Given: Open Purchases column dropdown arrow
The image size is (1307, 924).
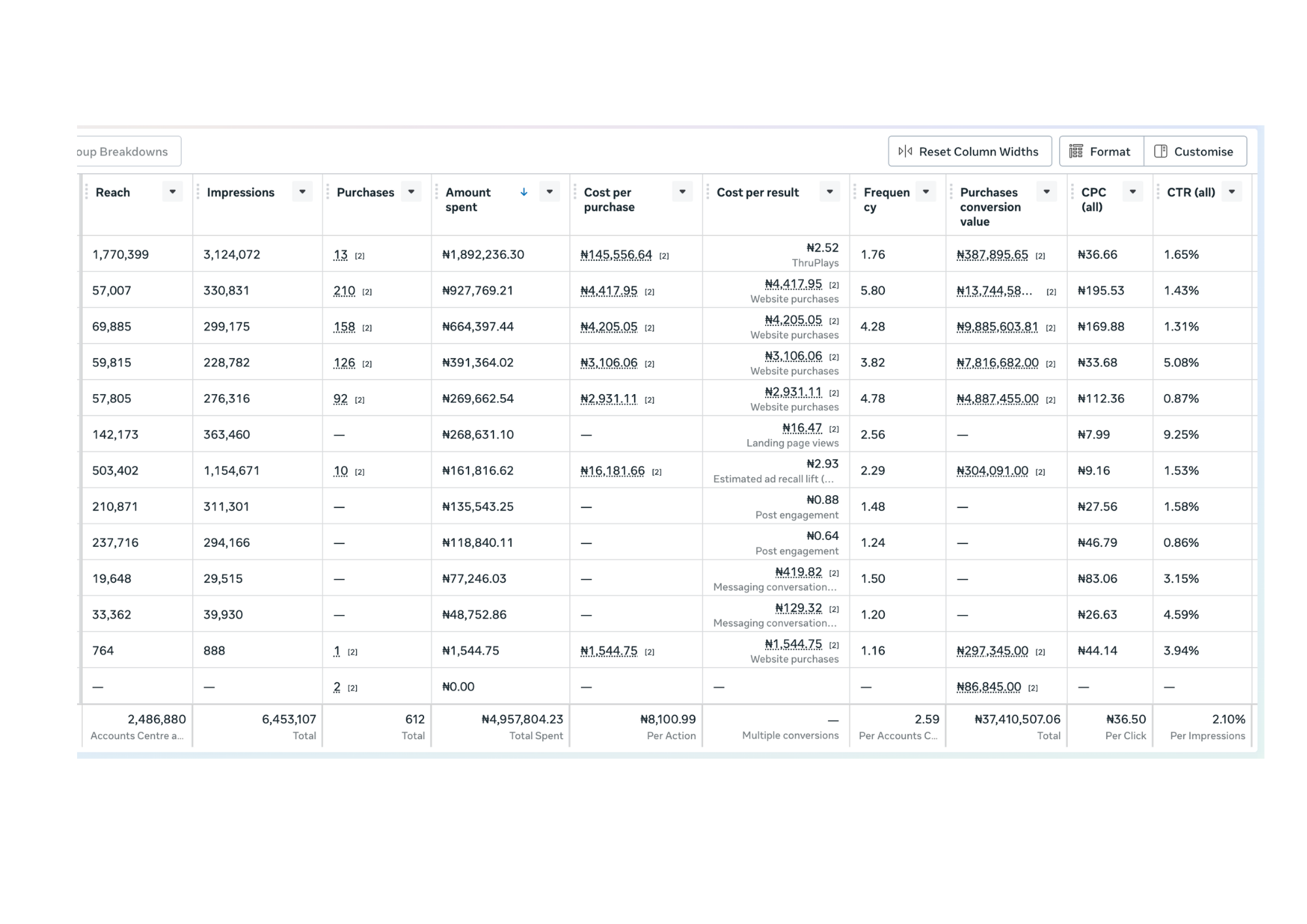Looking at the screenshot, I should pos(411,192).
